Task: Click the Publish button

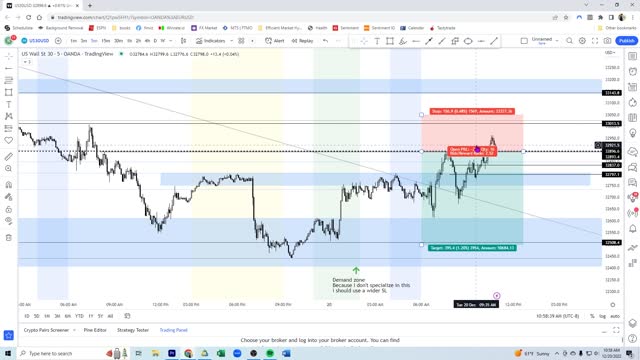Action: click(627, 41)
